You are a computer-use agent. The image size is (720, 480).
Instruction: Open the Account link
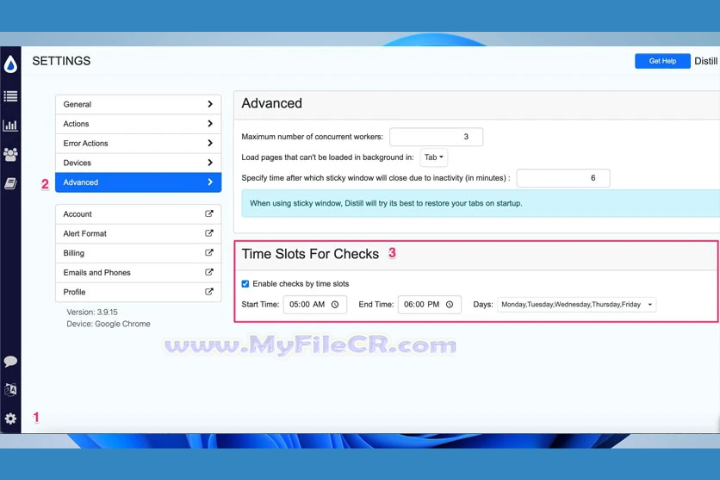[x=138, y=214]
